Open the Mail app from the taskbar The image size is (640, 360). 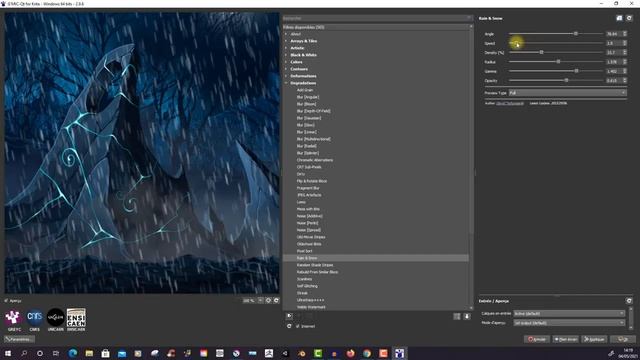coord(122,353)
